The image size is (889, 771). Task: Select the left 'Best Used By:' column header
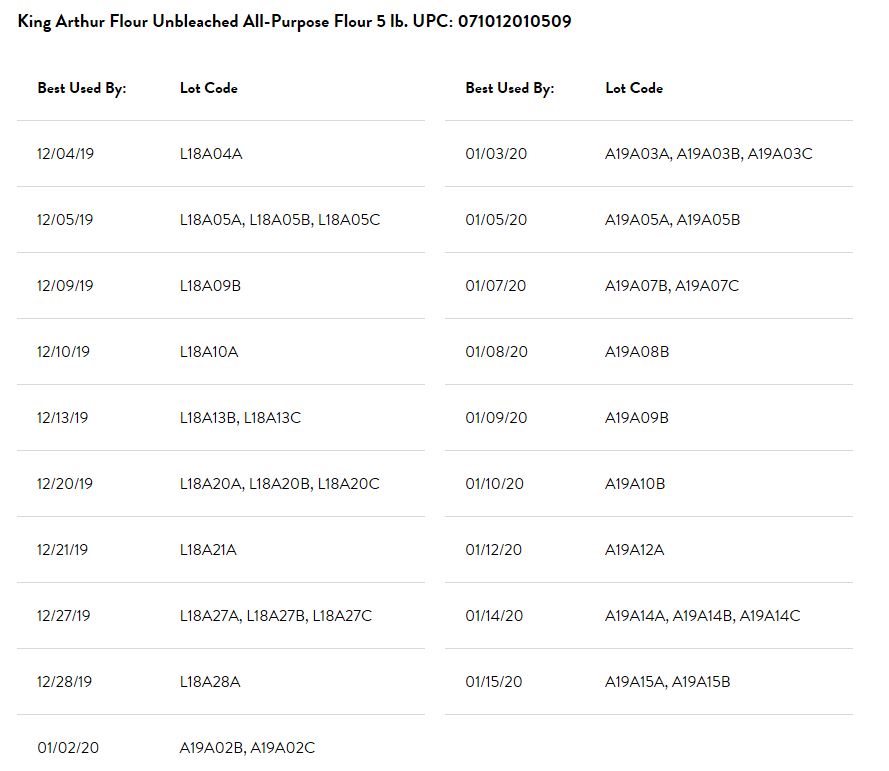click(82, 88)
